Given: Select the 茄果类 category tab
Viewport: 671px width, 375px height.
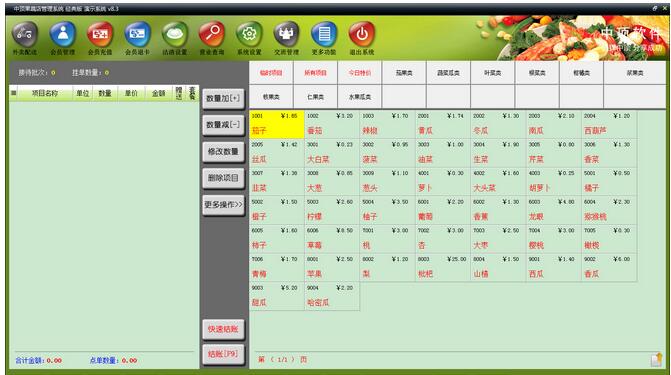Looking at the screenshot, I should (x=404, y=73).
